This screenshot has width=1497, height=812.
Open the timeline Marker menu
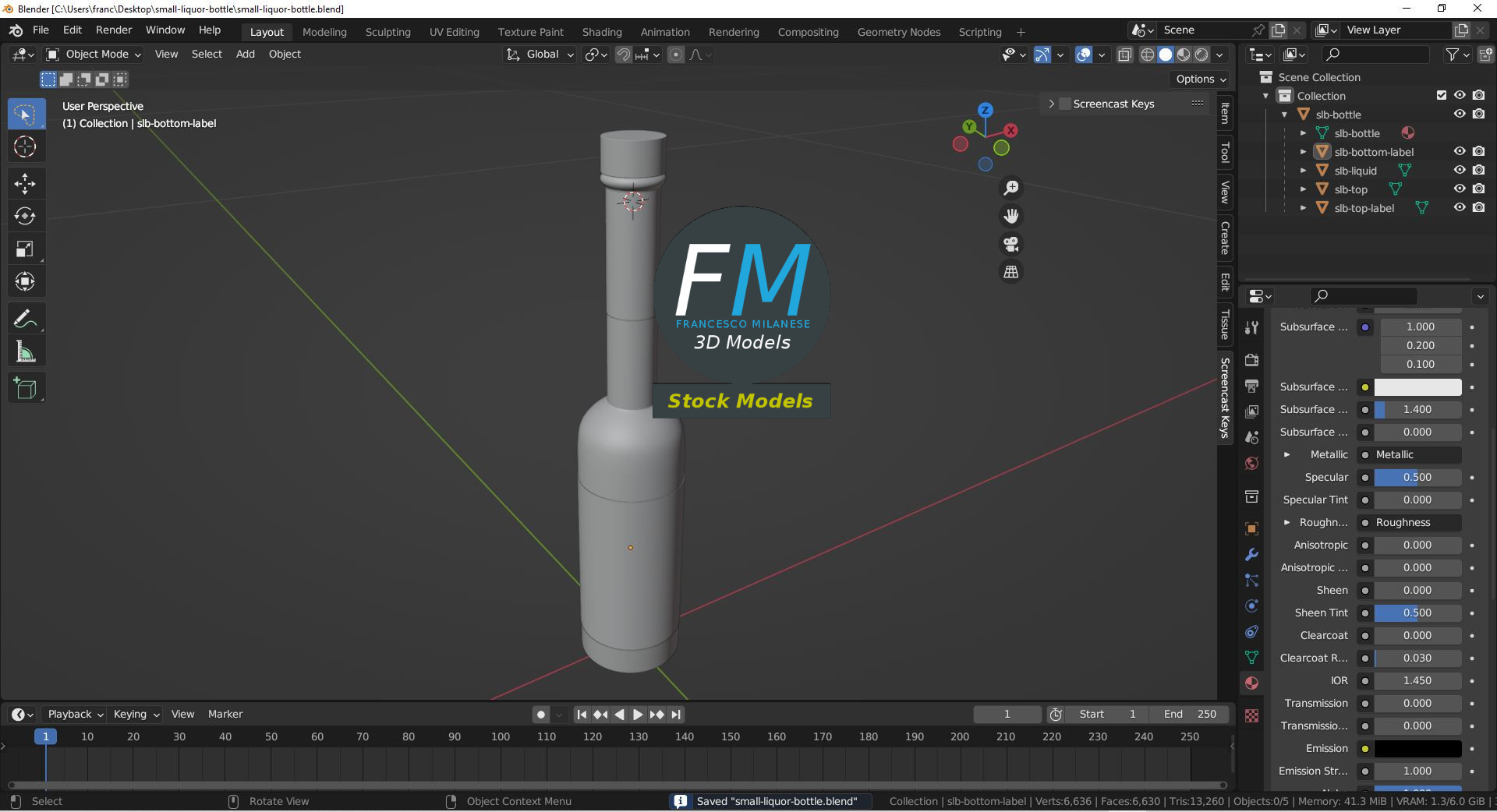point(225,715)
